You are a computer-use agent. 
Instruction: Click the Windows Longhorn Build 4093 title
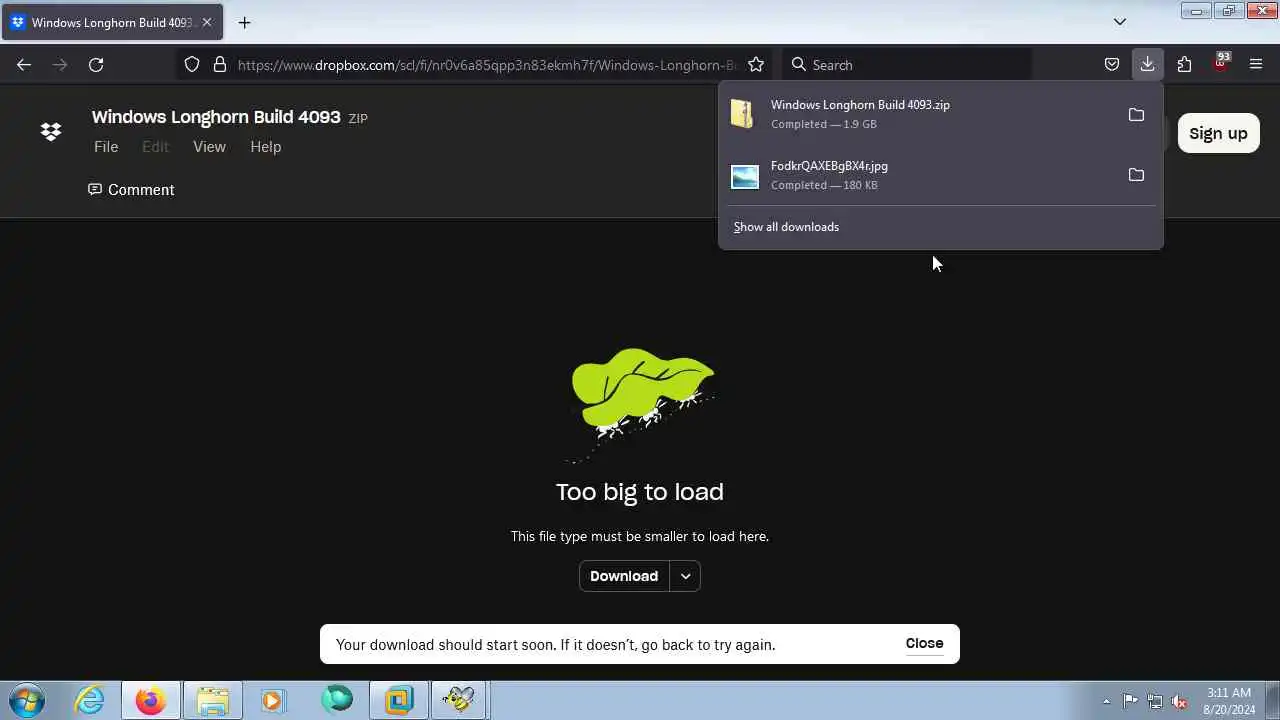click(216, 117)
